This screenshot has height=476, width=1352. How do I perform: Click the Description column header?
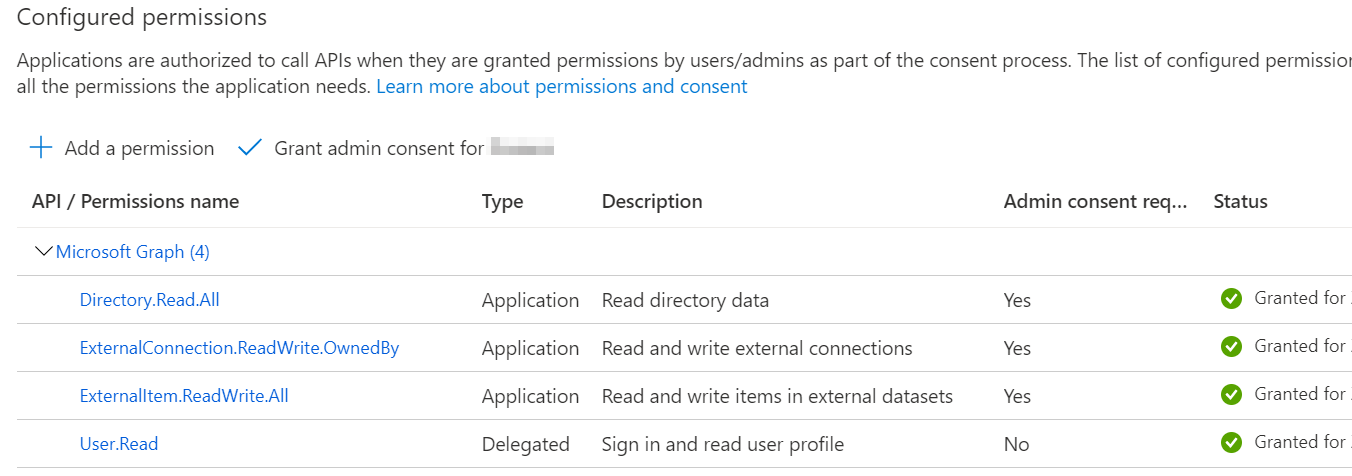pos(652,201)
